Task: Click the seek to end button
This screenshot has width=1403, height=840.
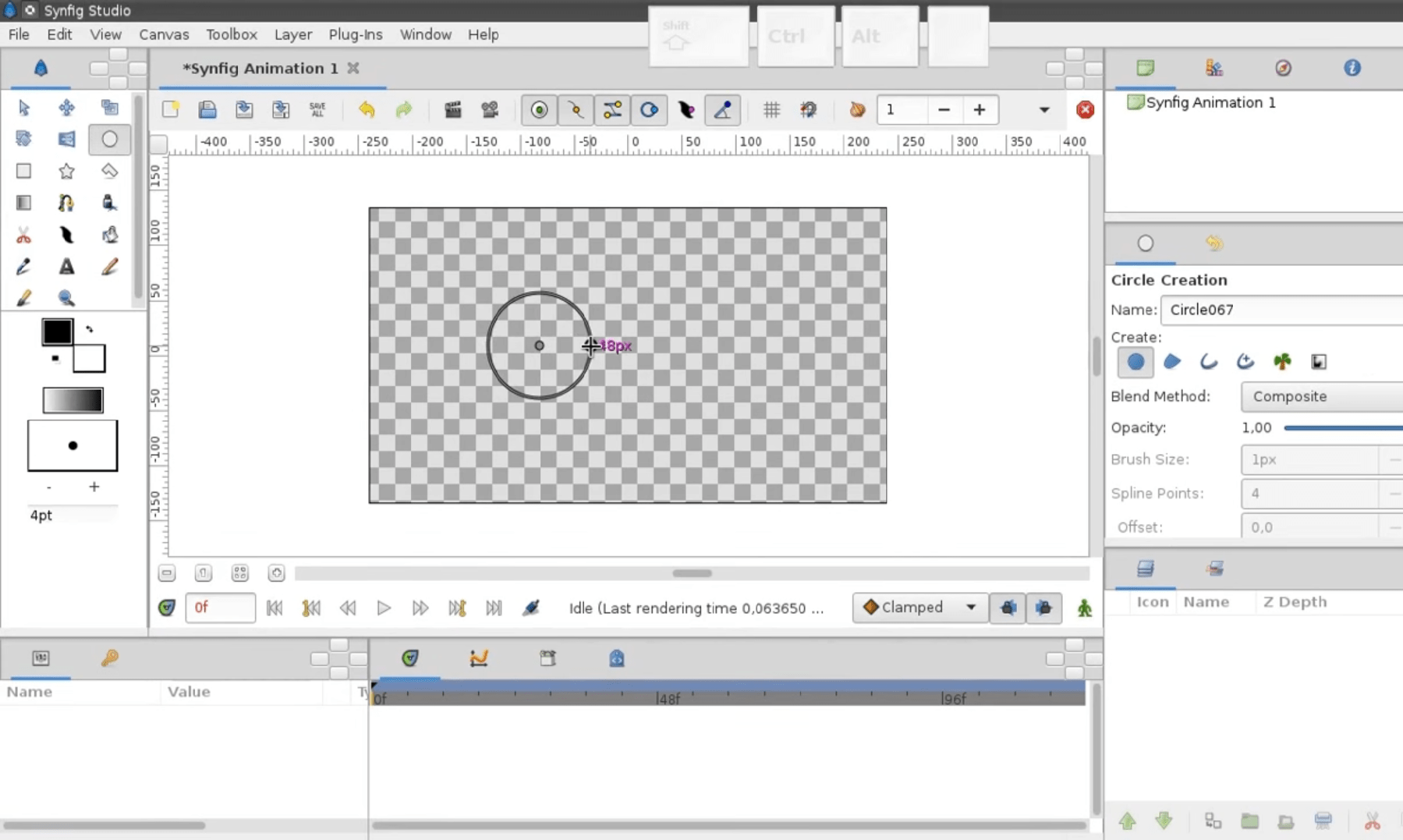Action: coord(494,608)
